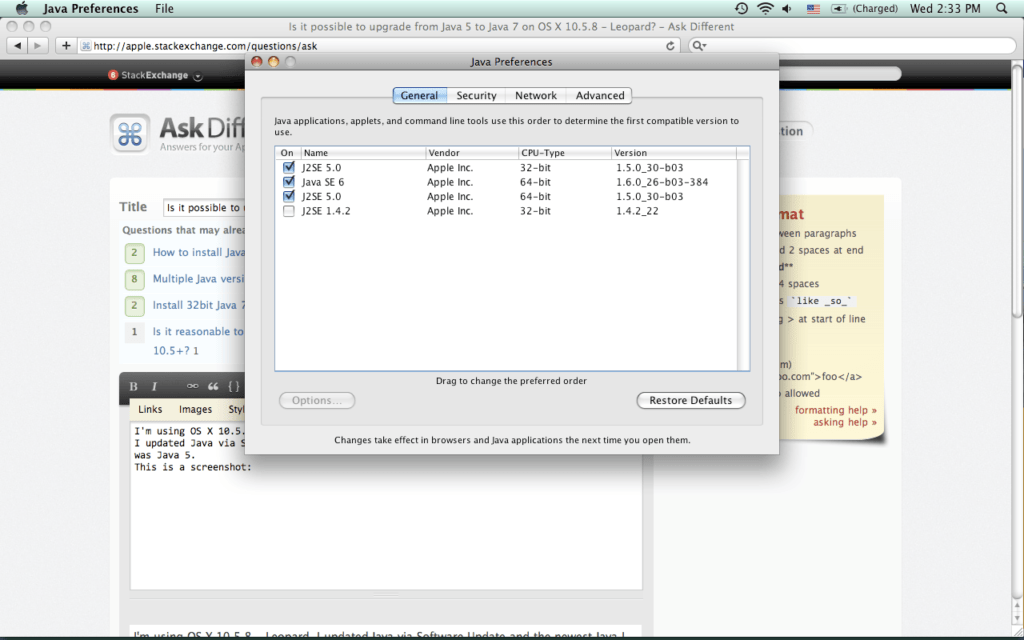
Task: Click the Safari URL address field
Action: click(370, 46)
